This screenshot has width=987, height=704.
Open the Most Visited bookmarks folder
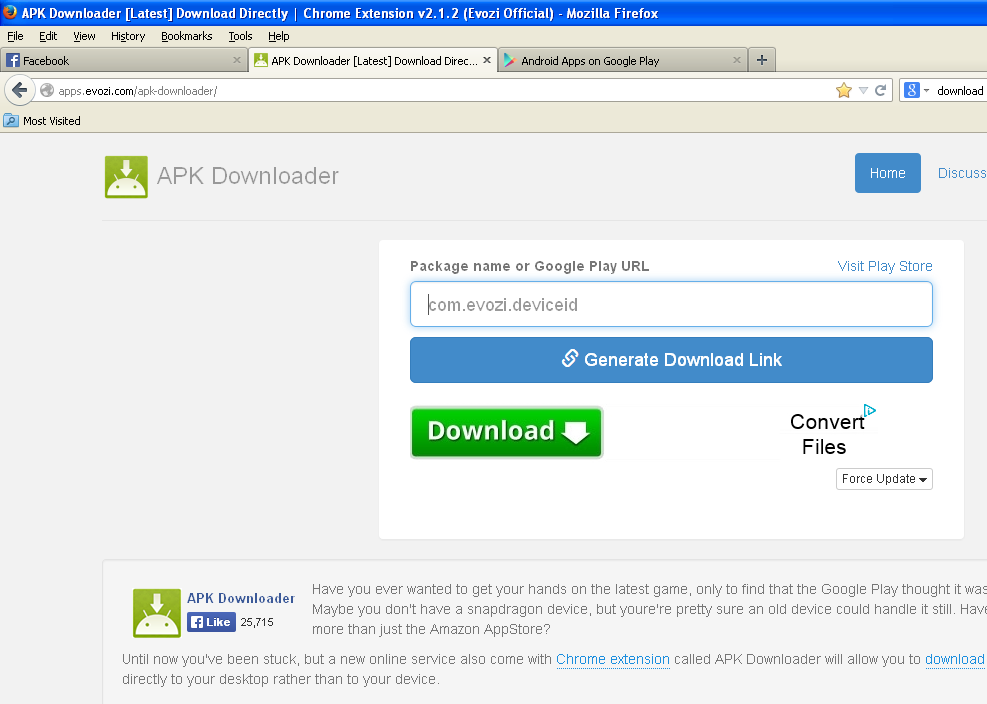pyautogui.click(x=42, y=120)
